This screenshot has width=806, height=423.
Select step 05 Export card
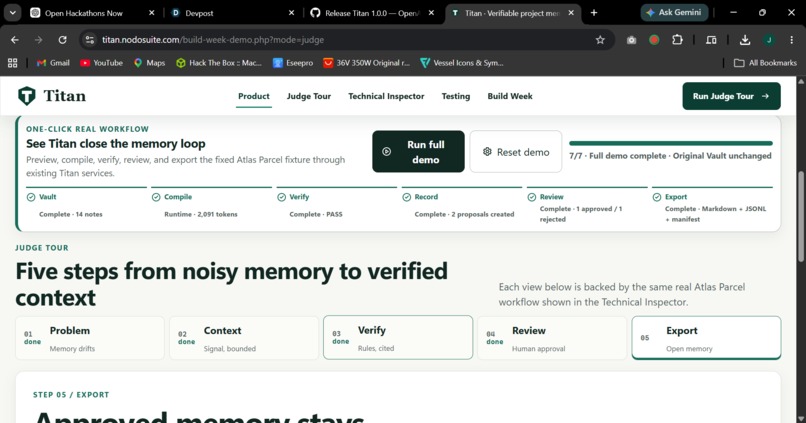point(706,338)
